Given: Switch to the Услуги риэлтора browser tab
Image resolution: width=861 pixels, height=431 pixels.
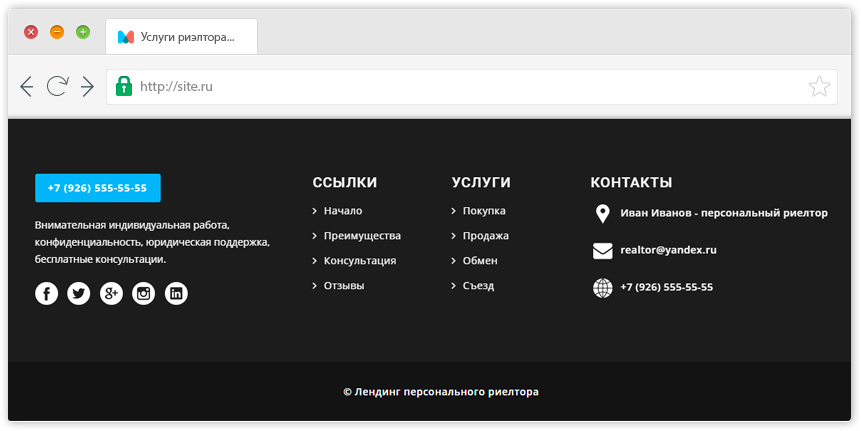Looking at the screenshot, I should click(x=181, y=37).
